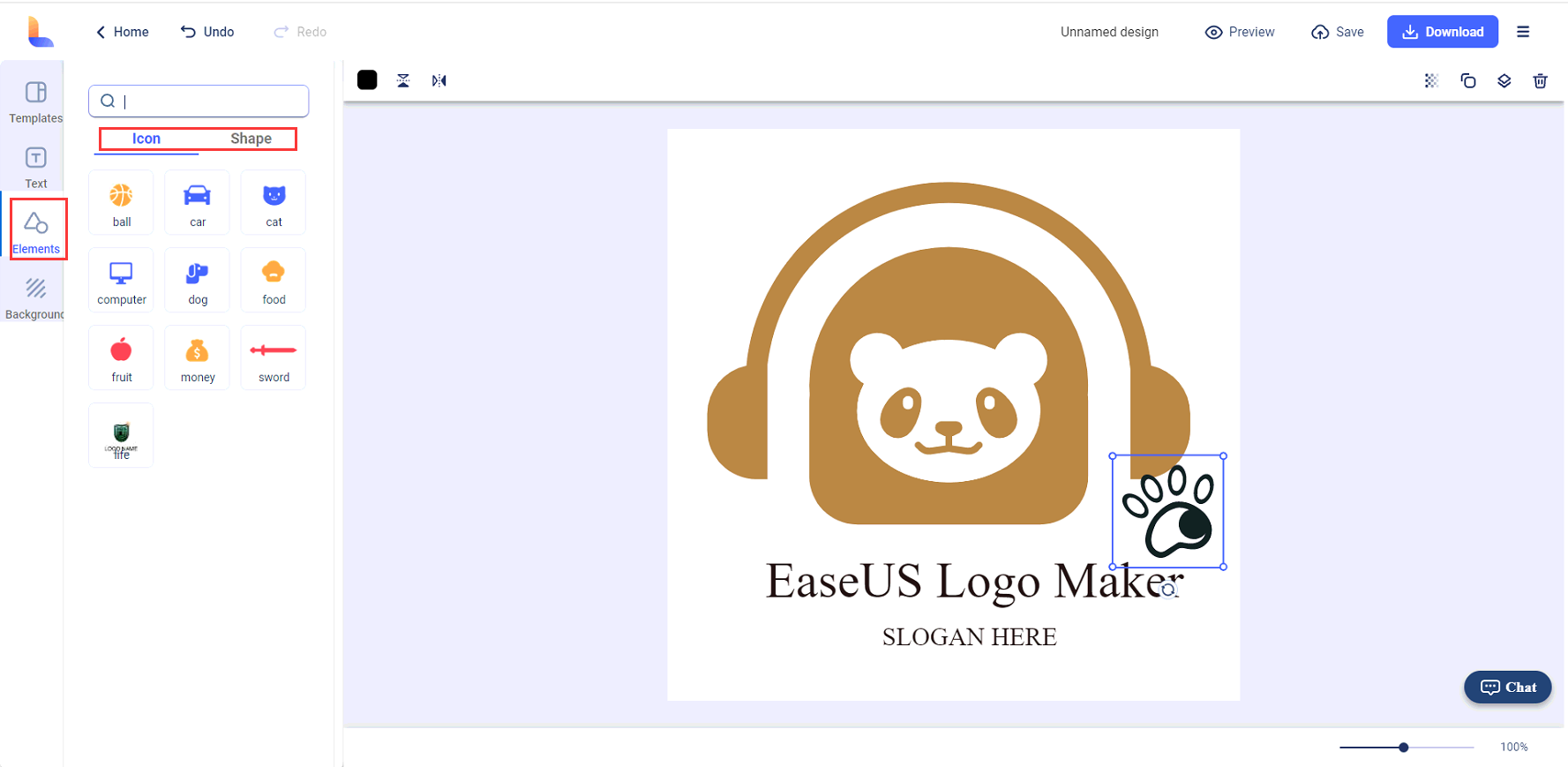
Task: Select the panda headphone logo graphic
Action: [x=949, y=353]
